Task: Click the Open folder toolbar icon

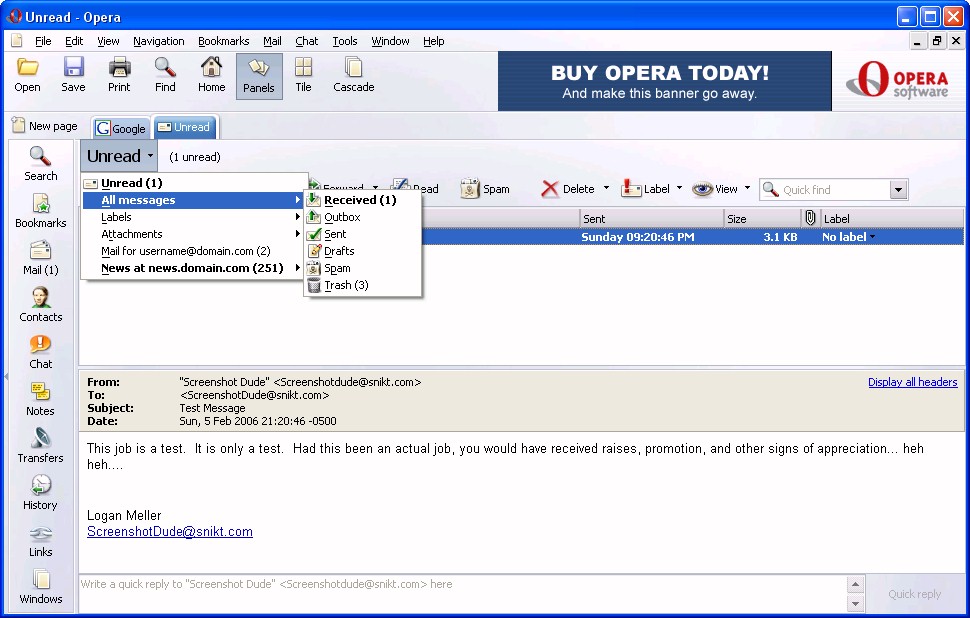Action: click(x=27, y=68)
